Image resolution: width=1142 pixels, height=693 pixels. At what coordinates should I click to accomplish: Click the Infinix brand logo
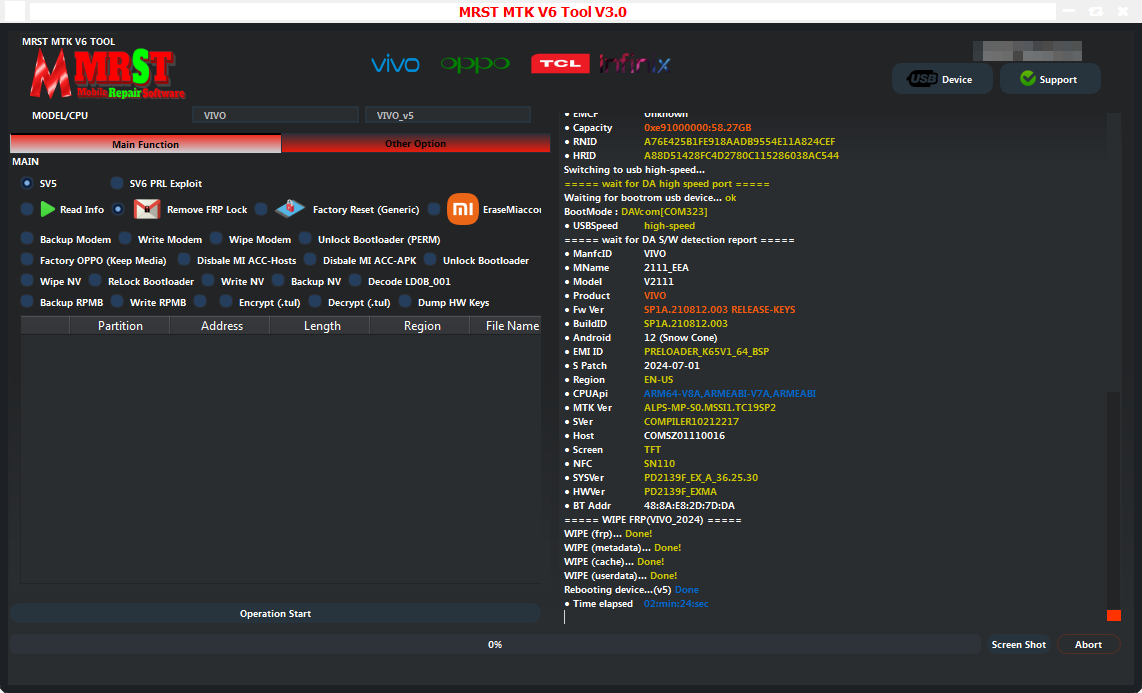[x=634, y=64]
